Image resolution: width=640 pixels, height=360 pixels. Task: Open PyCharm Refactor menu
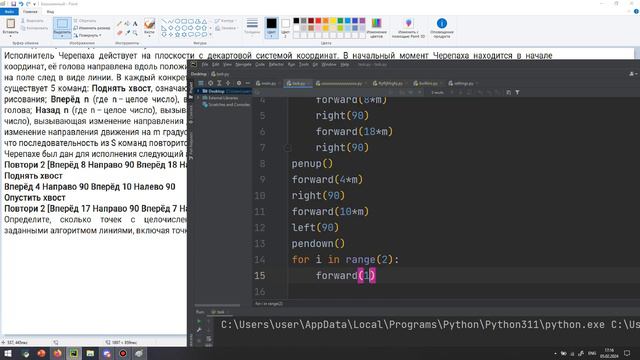tap(276, 64)
